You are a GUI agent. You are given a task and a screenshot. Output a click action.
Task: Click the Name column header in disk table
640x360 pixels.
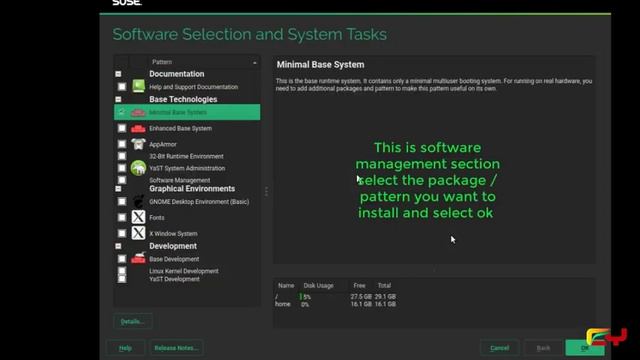[286, 285]
